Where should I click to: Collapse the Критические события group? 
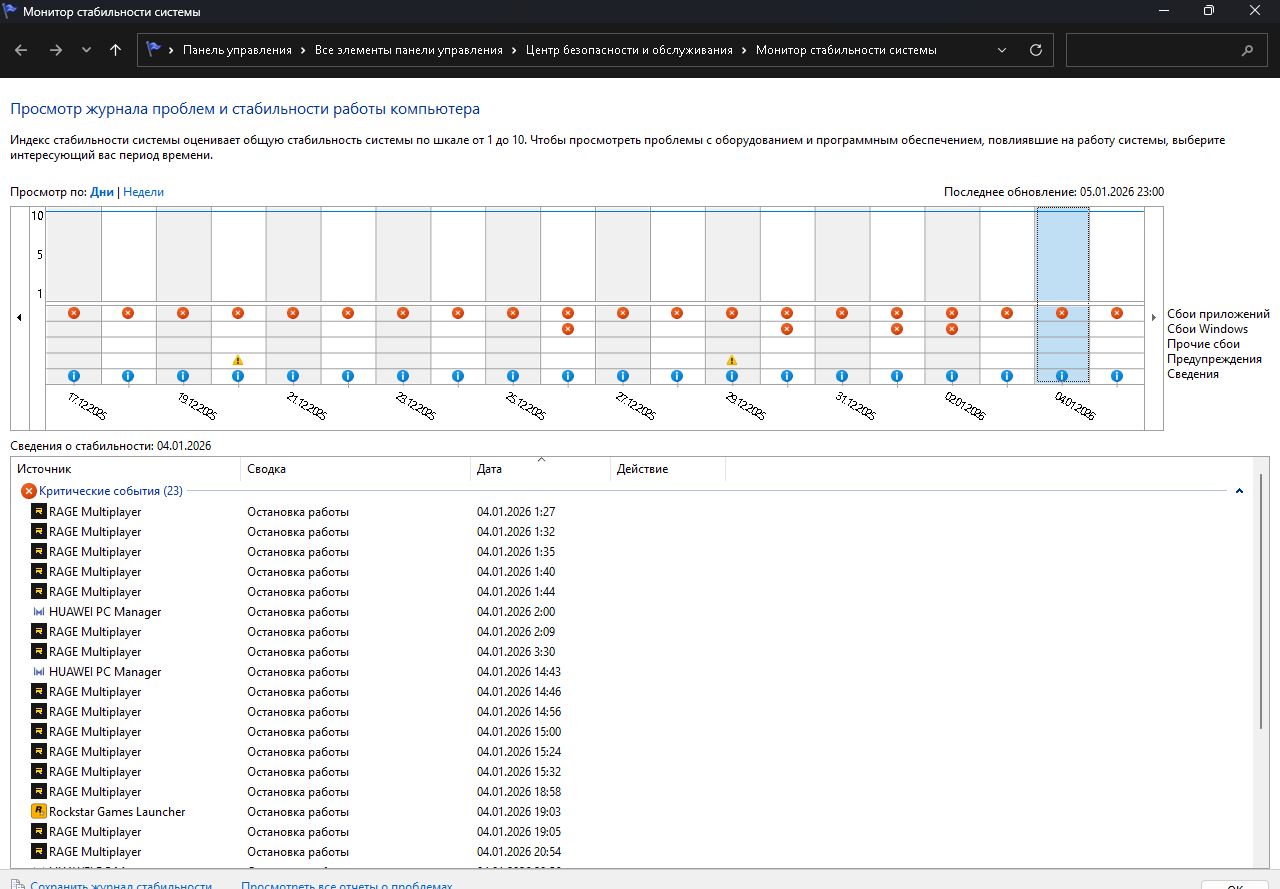pyautogui.click(x=1240, y=491)
